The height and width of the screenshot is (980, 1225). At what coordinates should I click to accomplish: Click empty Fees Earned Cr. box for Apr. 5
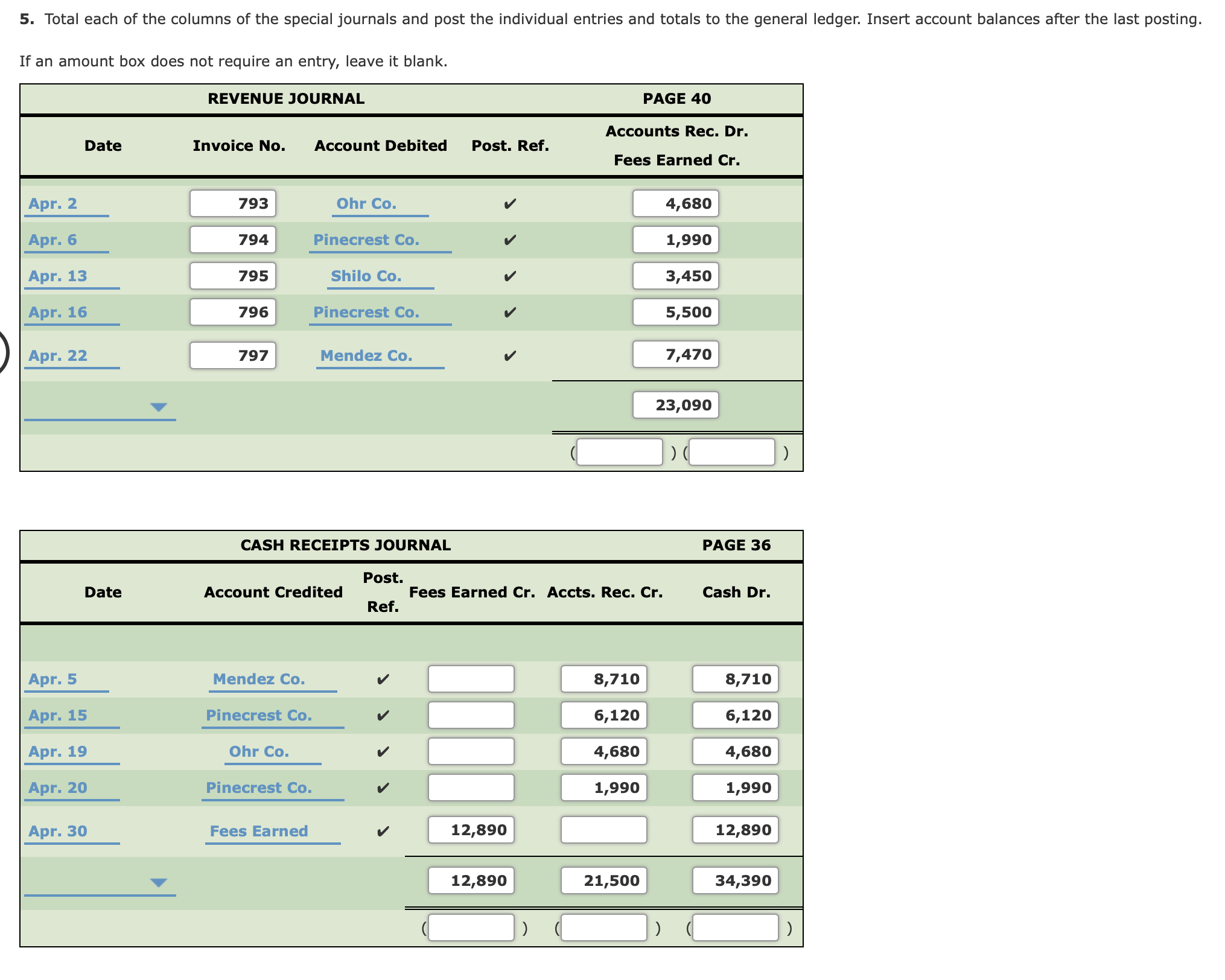tap(471, 679)
